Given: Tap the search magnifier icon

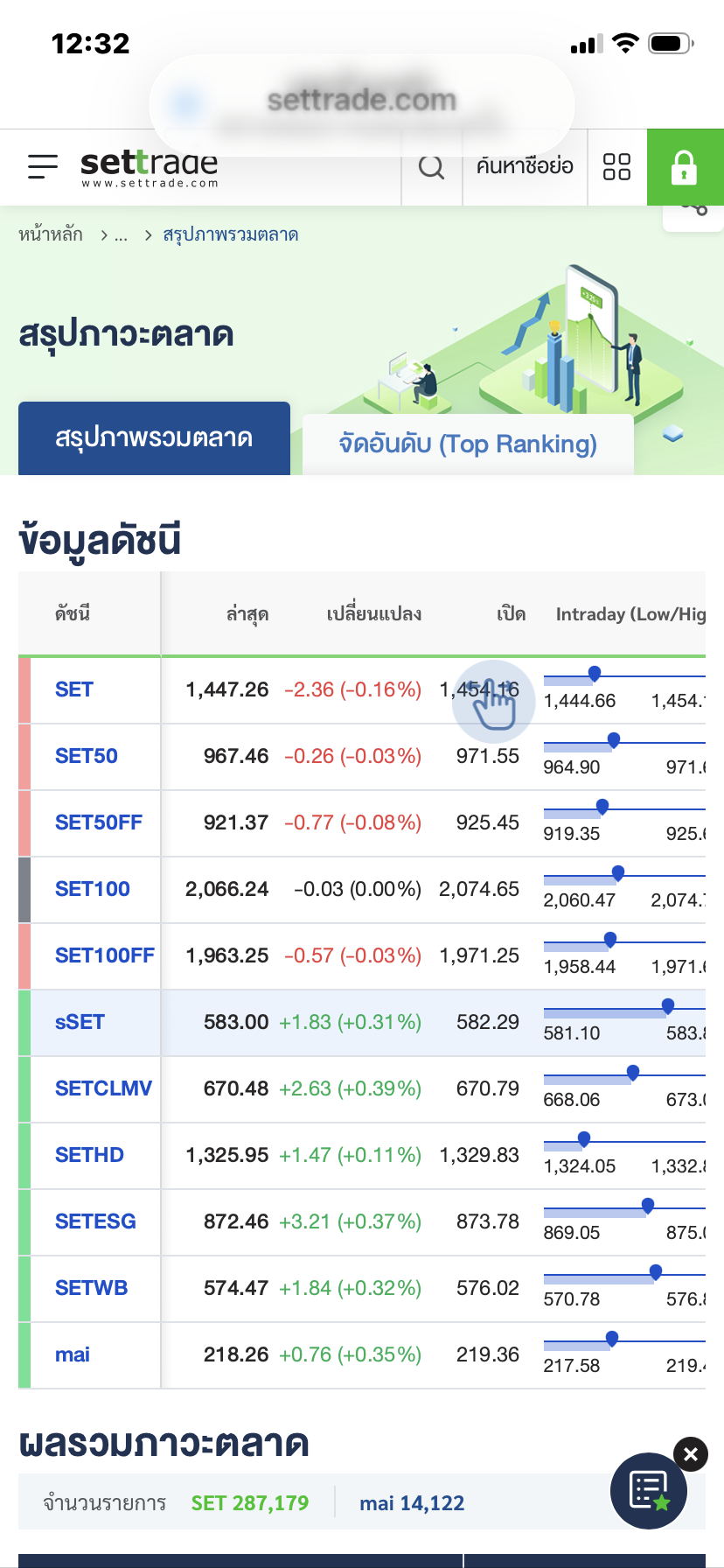Looking at the screenshot, I should [431, 166].
